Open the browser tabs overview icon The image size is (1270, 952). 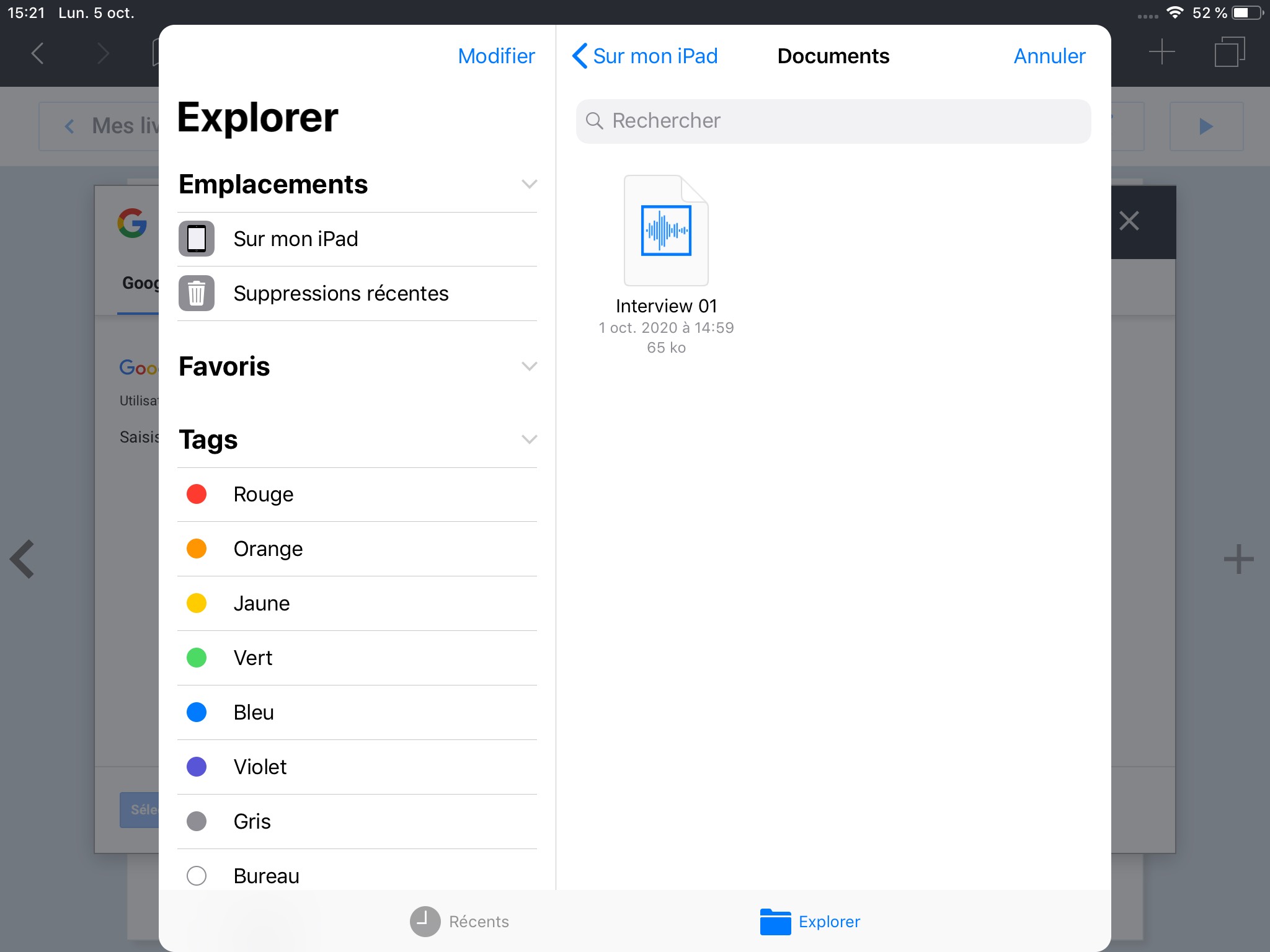[x=1230, y=52]
